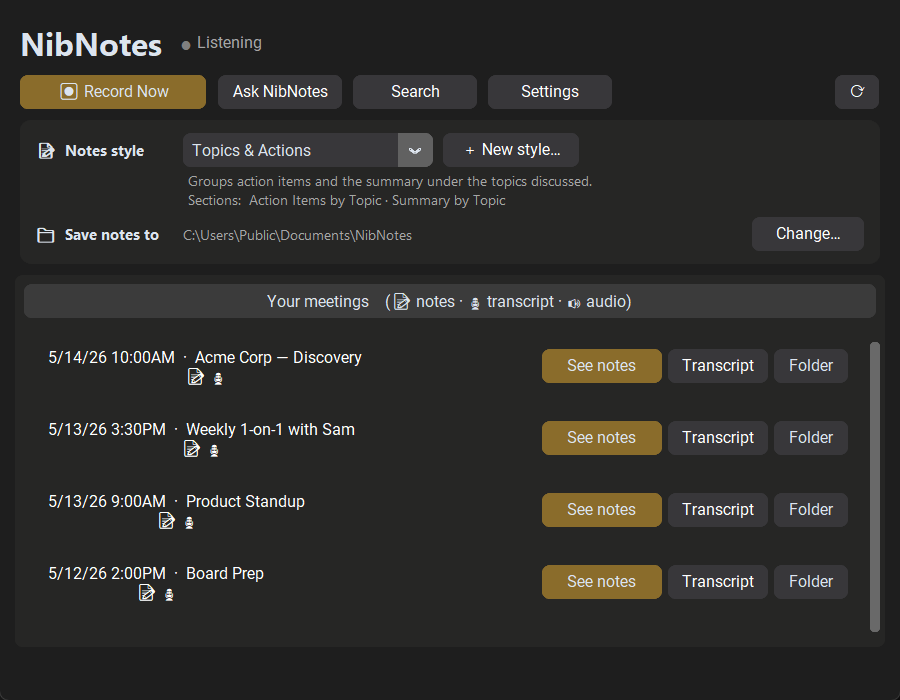Image resolution: width=900 pixels, height=700 pixels.
Task: Click the meetings list scrollbar
Action: tap(875, 487)
